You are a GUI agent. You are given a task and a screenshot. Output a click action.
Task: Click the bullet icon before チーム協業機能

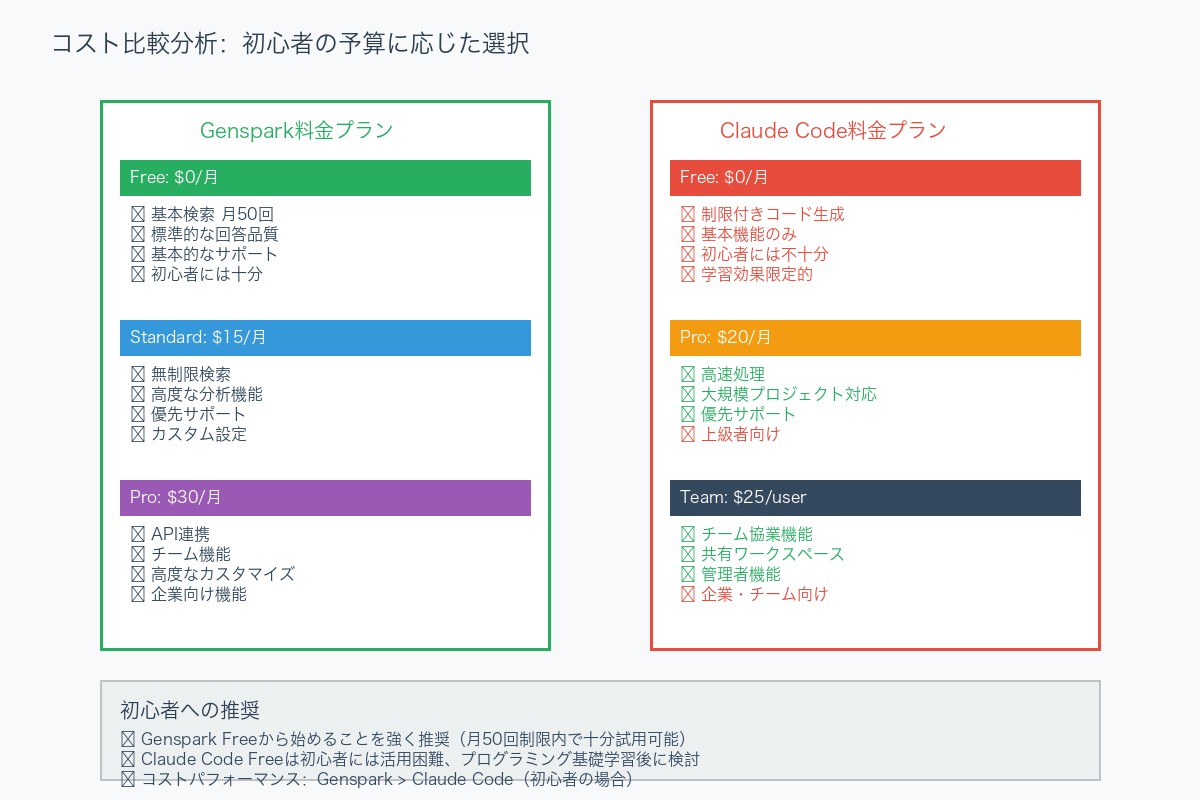688,534
